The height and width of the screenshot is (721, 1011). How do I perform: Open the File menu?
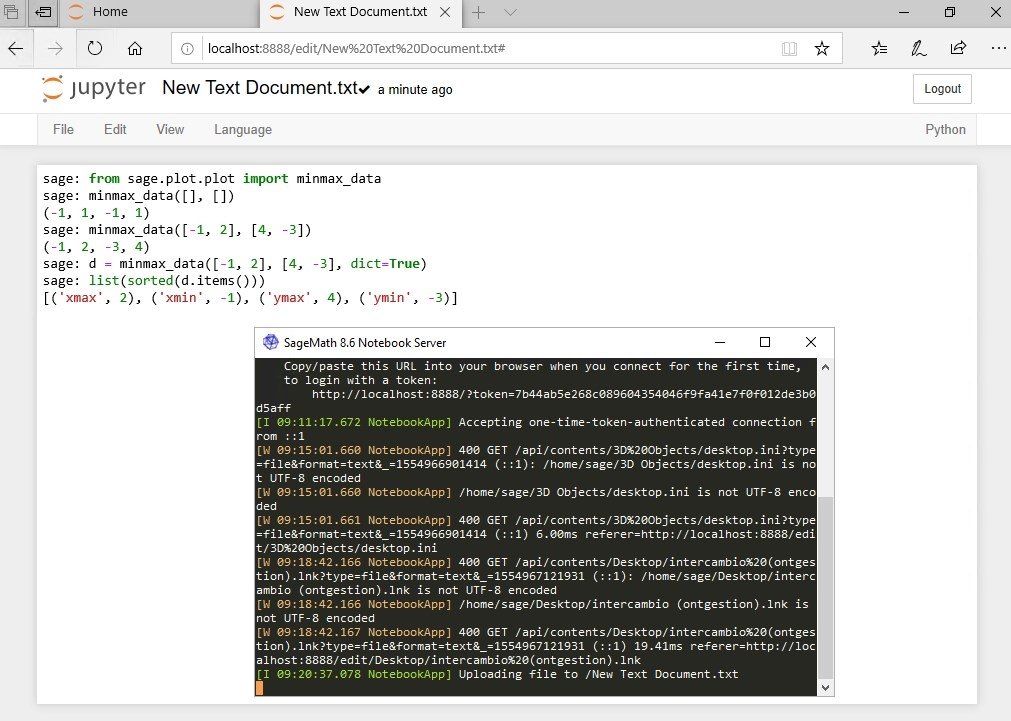click(x=63, y=130)
